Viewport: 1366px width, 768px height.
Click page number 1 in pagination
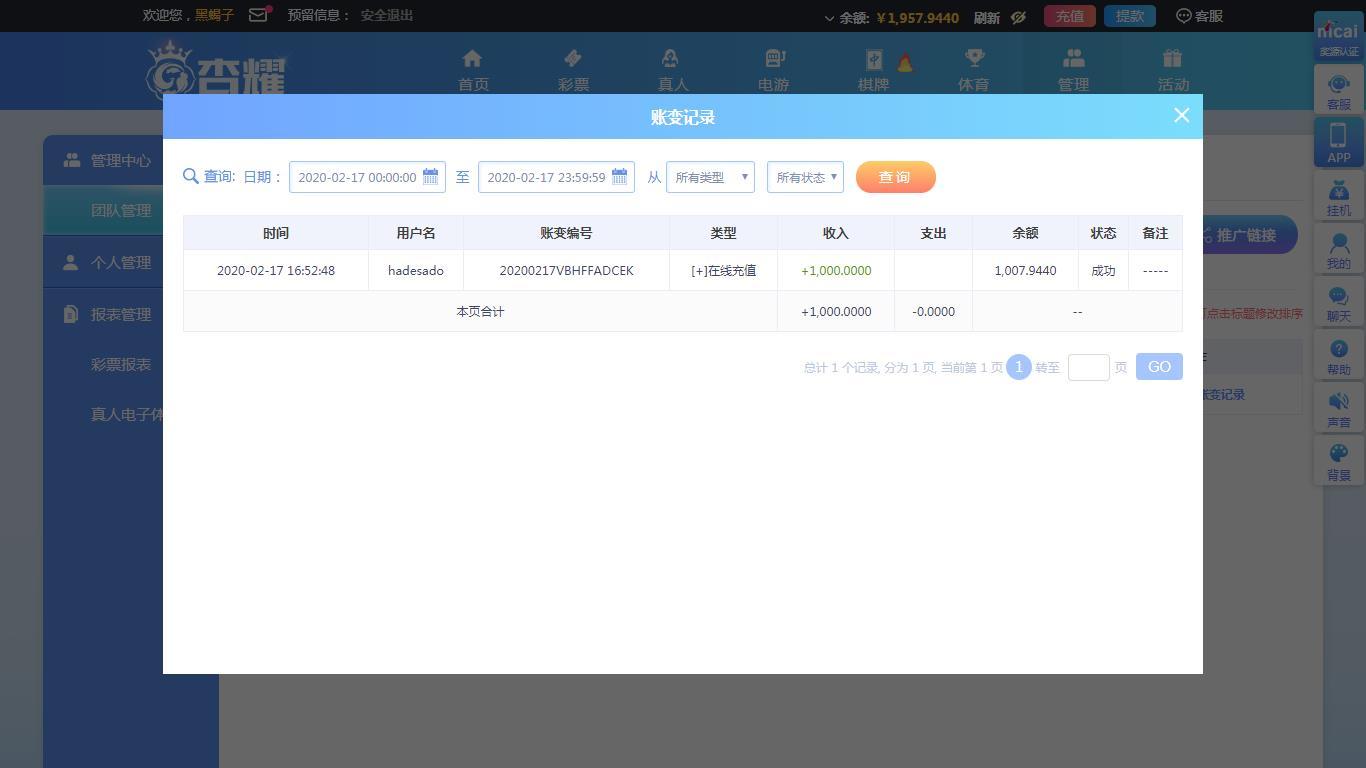pyautogui.click(x=1018, y=367)
